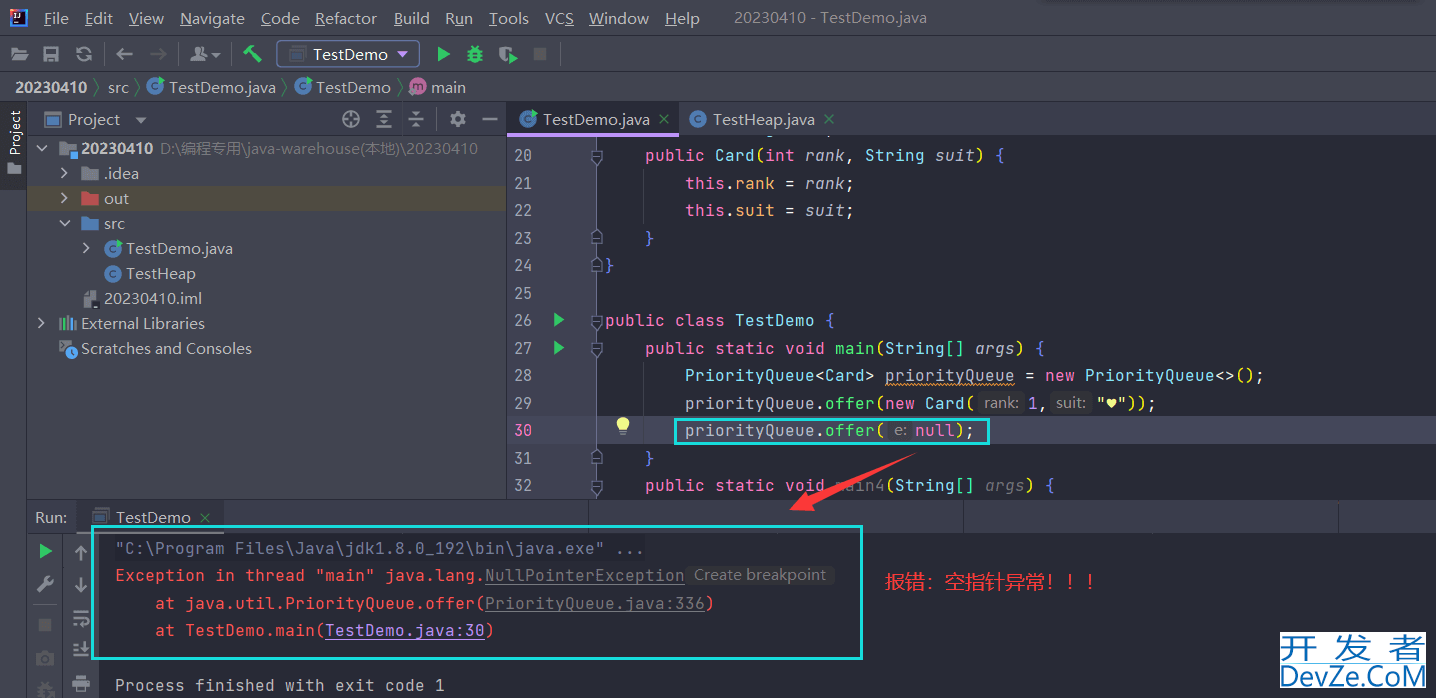Fold Card constructor on line 20
Viewport: 1436px width, 698px height.
point(597,156)
